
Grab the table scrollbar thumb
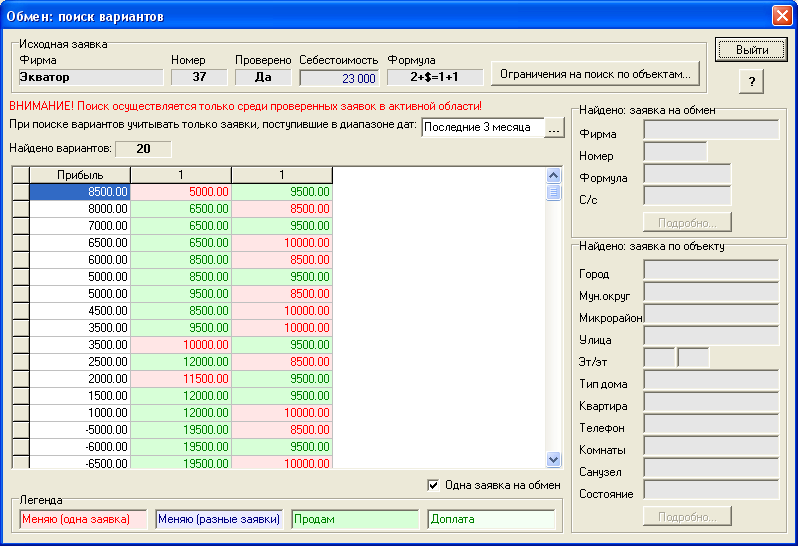(x=553, y=192)
